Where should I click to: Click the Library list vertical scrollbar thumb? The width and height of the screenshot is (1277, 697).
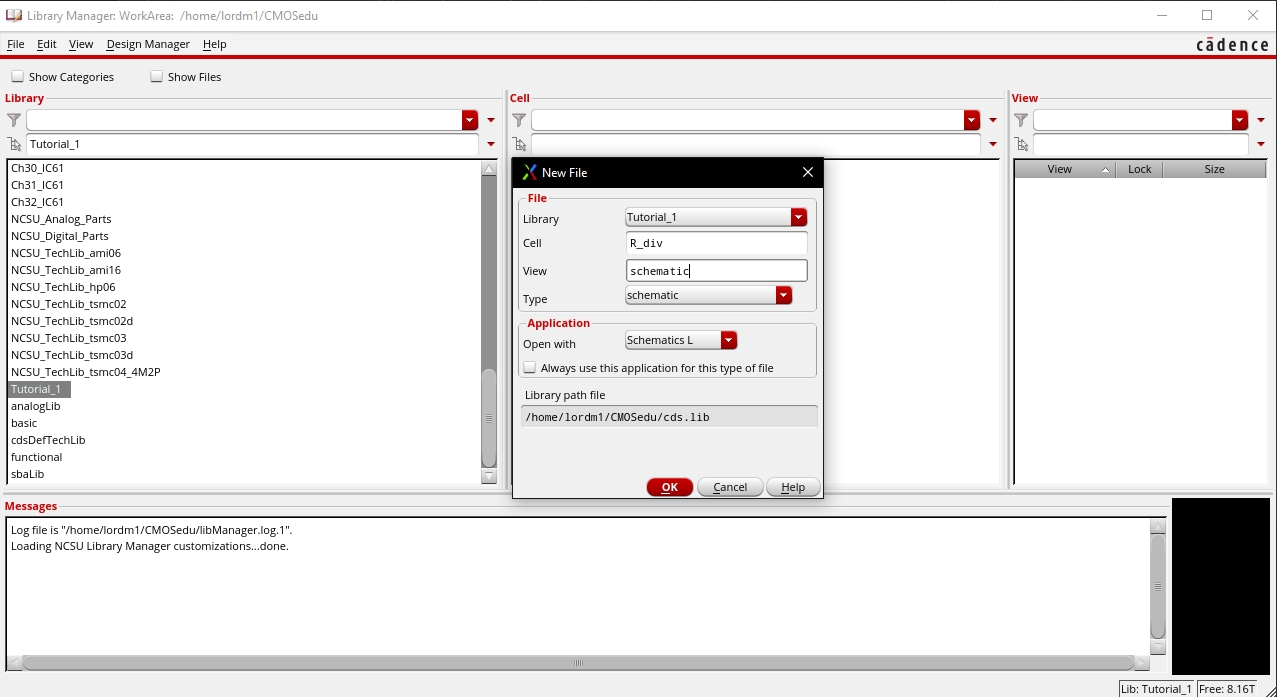(x=489, y=418)
